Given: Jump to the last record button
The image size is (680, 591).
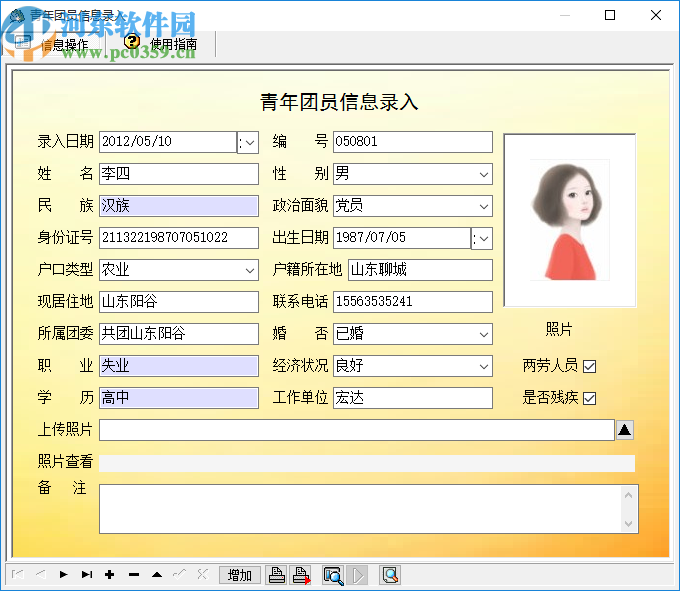Looking at the screenshot, I should [87, 575].
